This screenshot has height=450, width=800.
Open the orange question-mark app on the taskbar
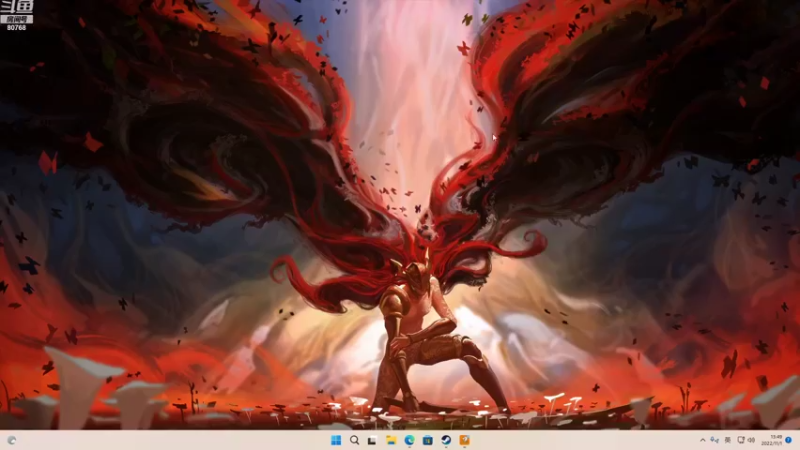point(464,440)
